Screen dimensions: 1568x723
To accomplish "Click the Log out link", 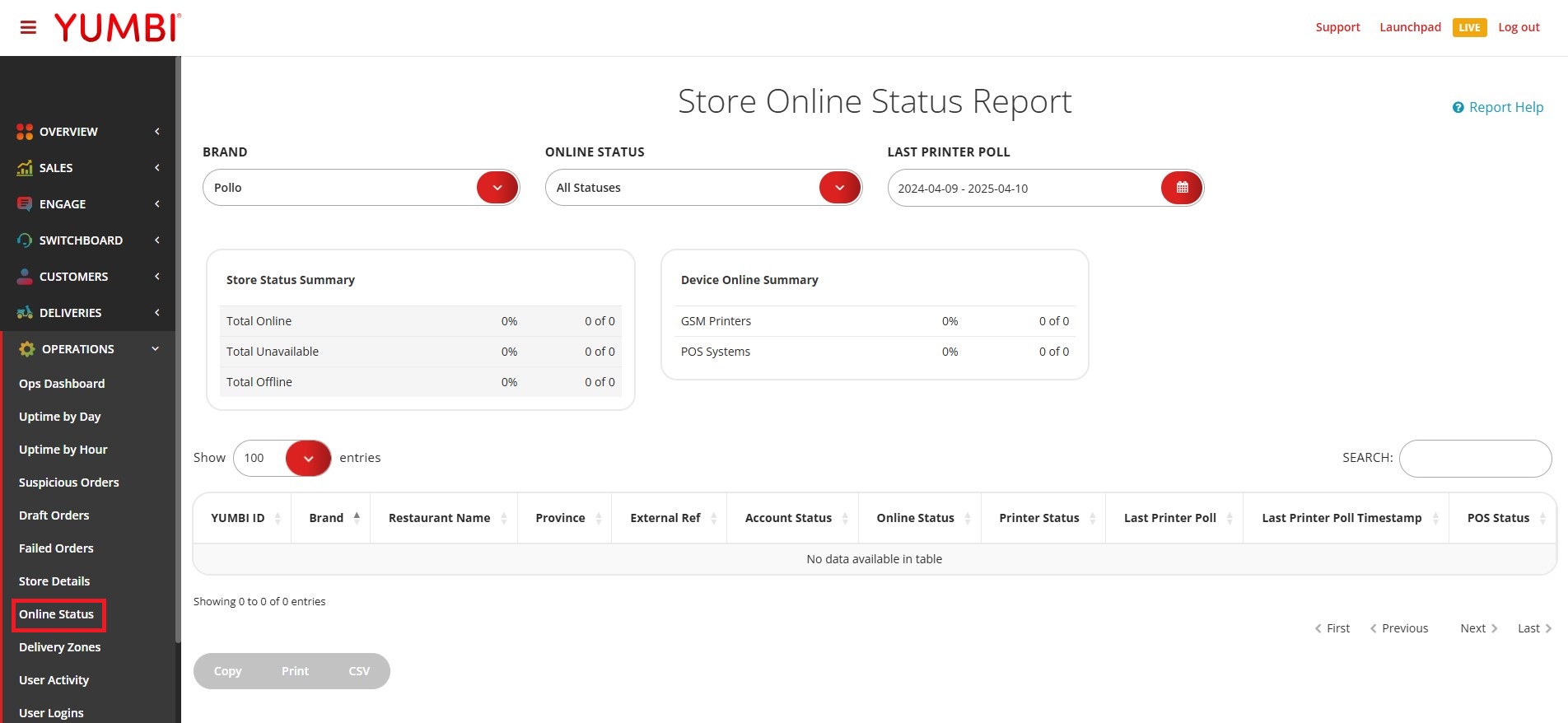I will [1519, 27].
